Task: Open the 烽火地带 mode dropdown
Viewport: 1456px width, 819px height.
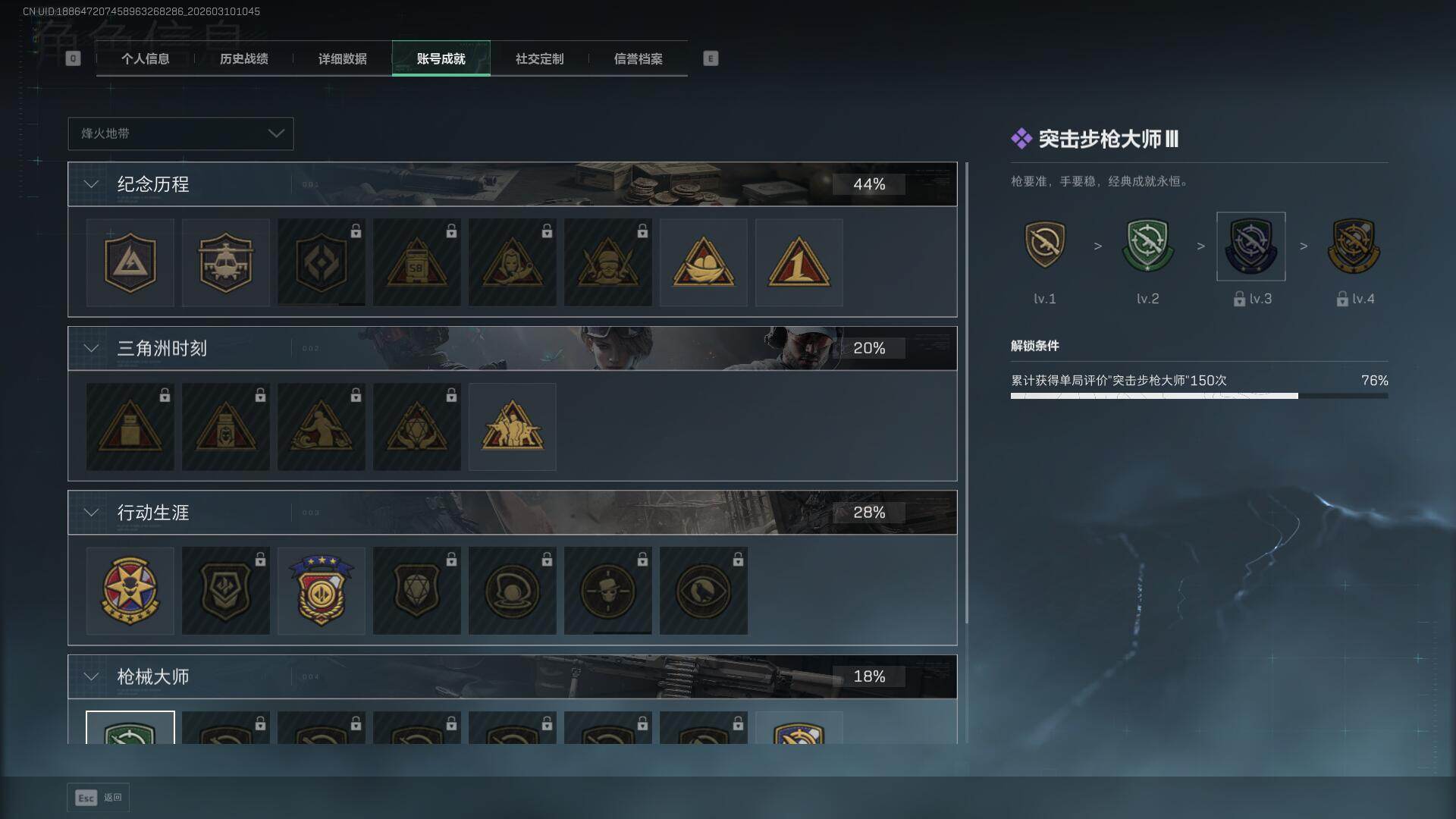Action: (180, 133)
